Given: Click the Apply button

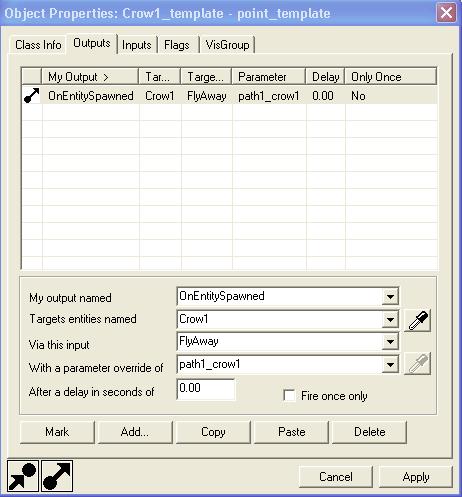Looking at the screenshot, I should click(416, 477).
